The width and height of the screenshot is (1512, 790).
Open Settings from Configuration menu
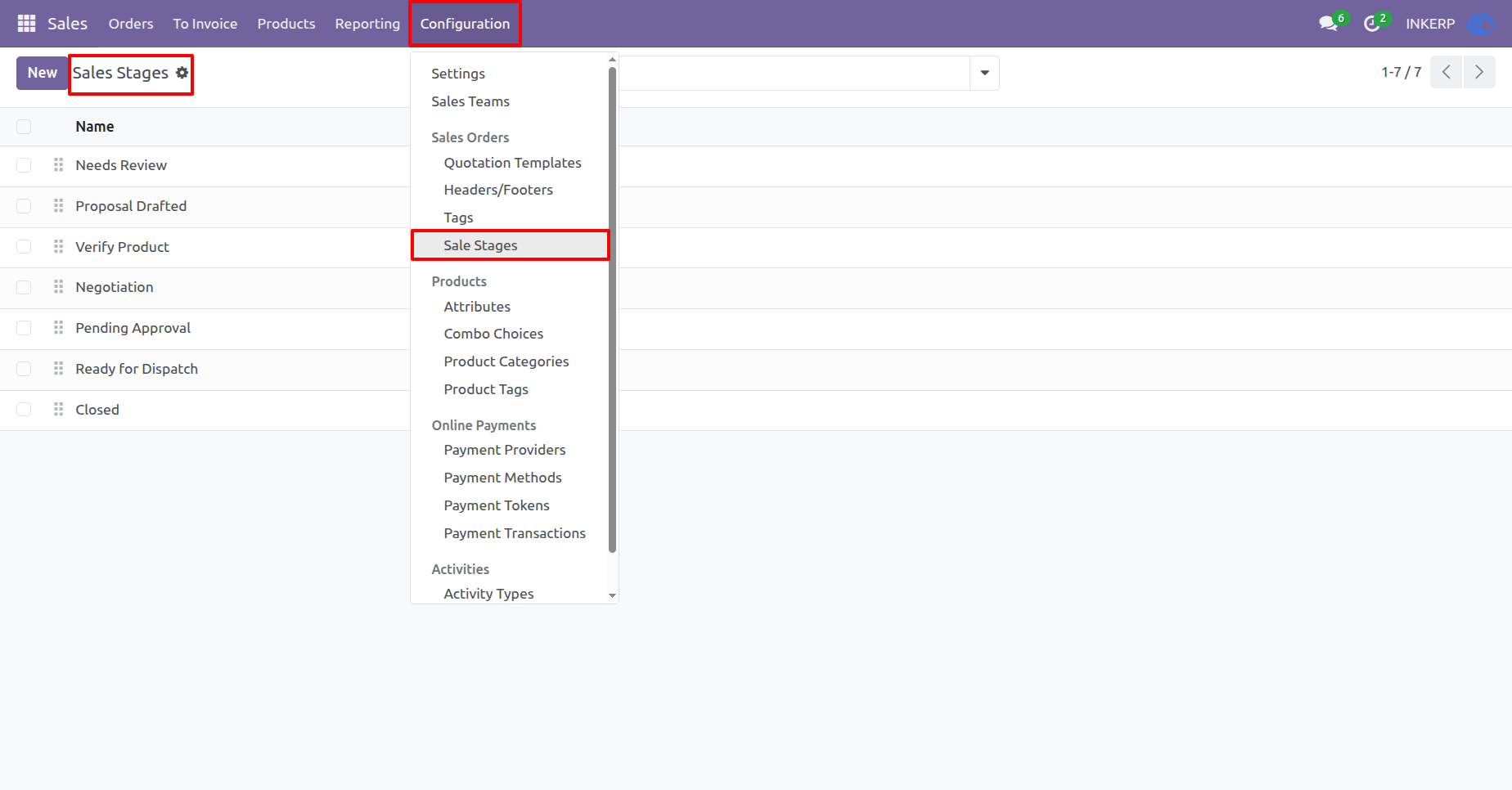(x=458, y=74)
